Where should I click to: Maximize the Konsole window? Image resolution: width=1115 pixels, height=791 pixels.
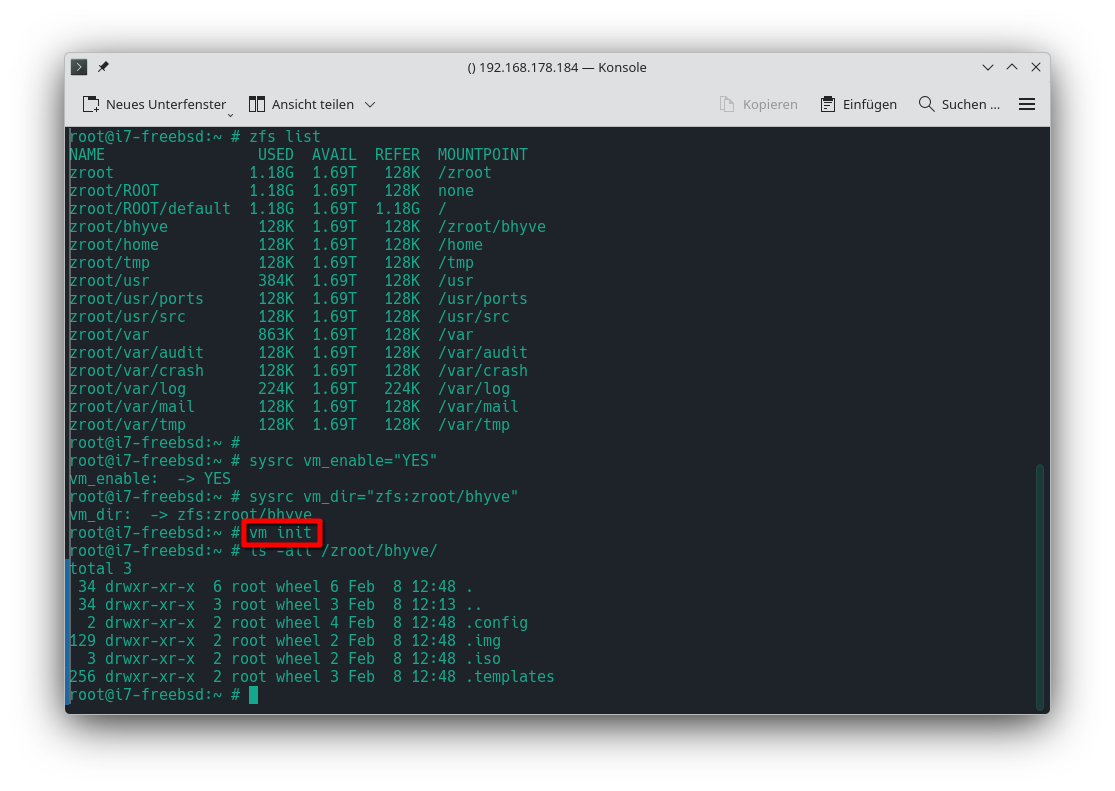tap(1012, 67)
